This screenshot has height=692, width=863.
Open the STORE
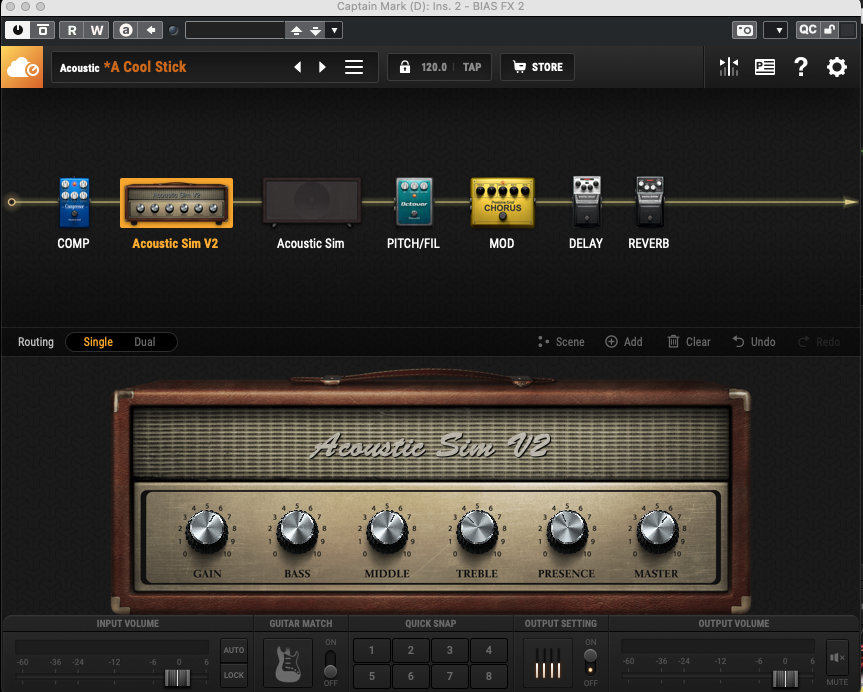(x=537, y=67)
